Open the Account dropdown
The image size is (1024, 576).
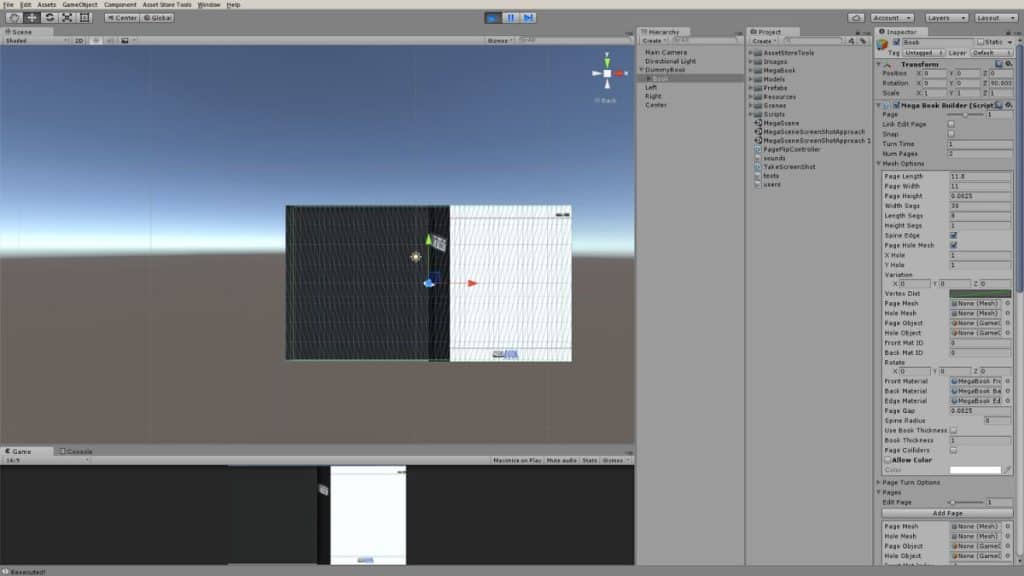click(x=891, y=18)
